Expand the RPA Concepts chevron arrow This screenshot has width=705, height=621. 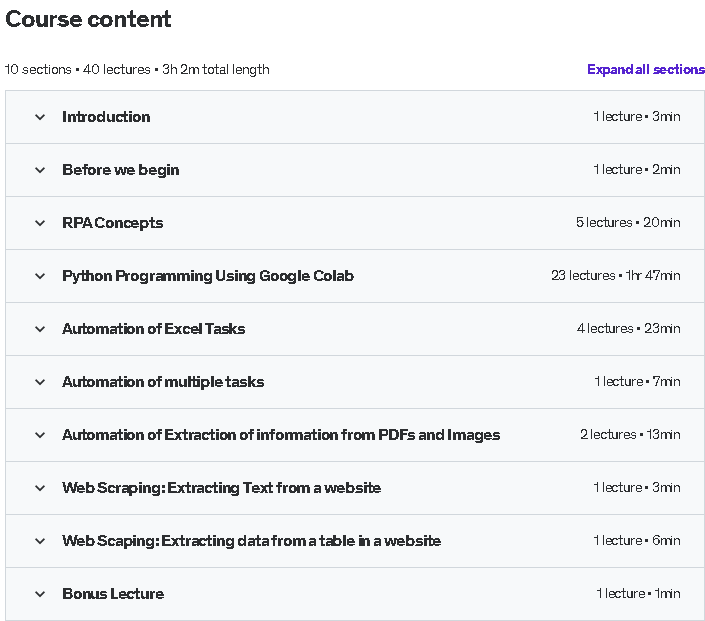pyautogui.click(x=40, y=223)
